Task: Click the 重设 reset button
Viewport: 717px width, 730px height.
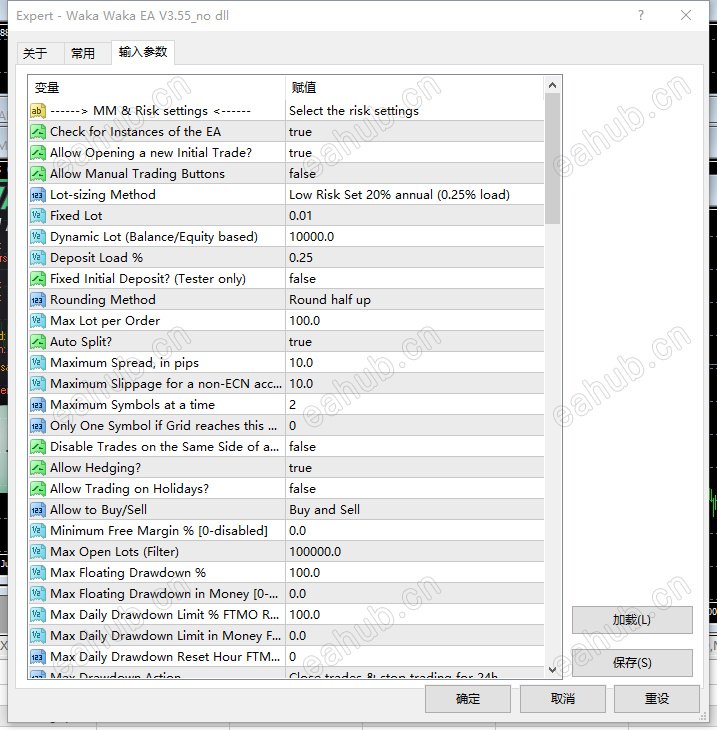Action: coord(656,698)
